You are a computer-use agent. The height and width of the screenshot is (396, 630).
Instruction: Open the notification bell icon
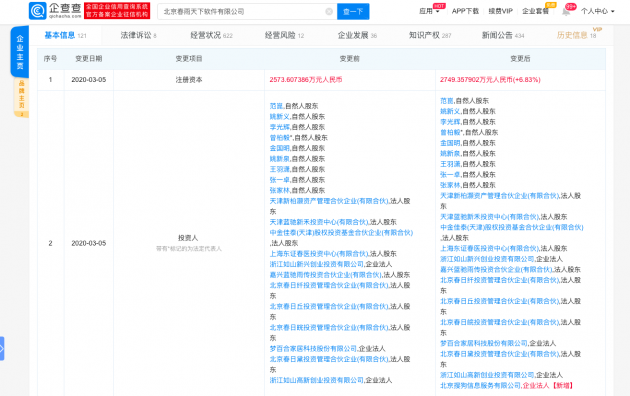coord(566,12)
